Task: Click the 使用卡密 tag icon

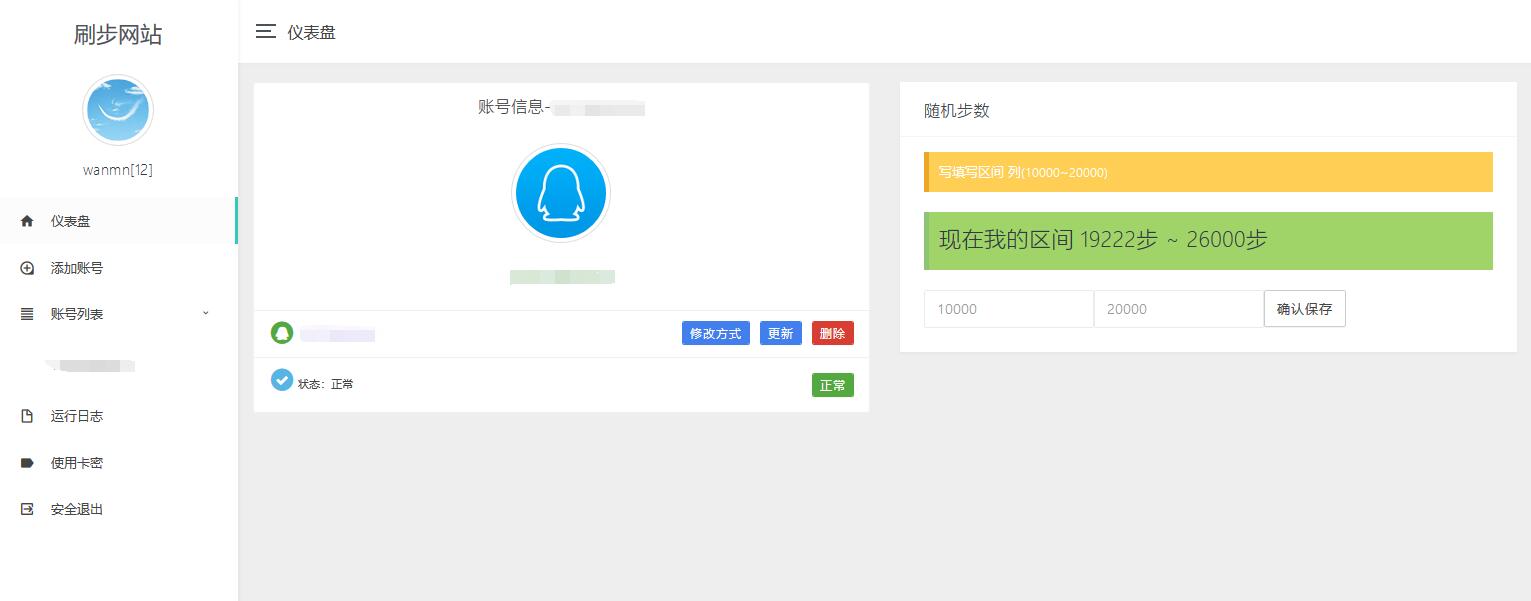Action: coord(27,463)
